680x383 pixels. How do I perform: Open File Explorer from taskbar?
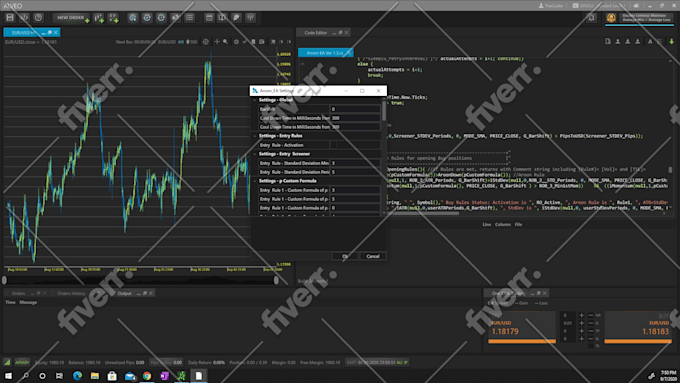coord(95,376)
